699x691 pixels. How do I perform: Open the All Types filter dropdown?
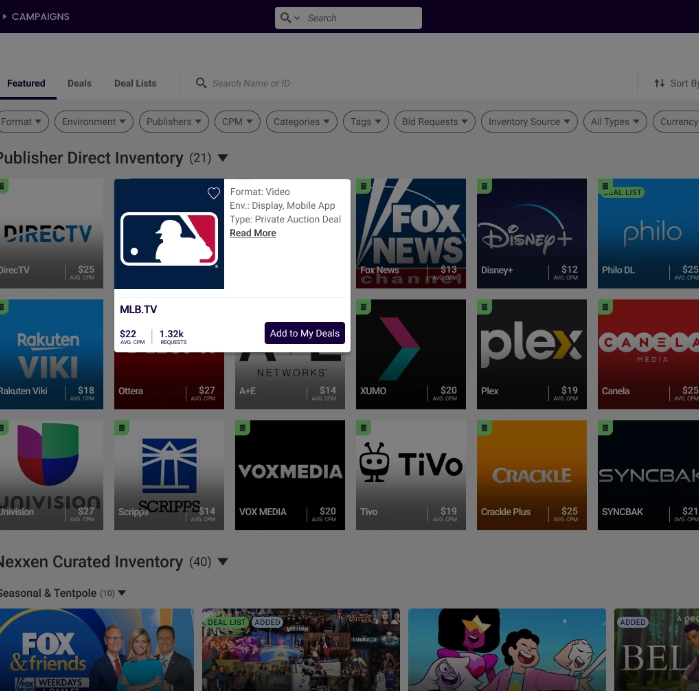click(x=615, y=122)
